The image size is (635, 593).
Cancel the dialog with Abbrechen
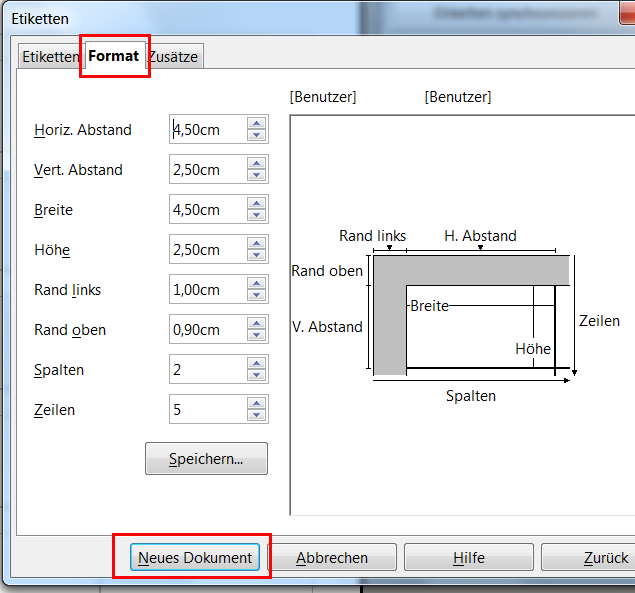(332, 557)
